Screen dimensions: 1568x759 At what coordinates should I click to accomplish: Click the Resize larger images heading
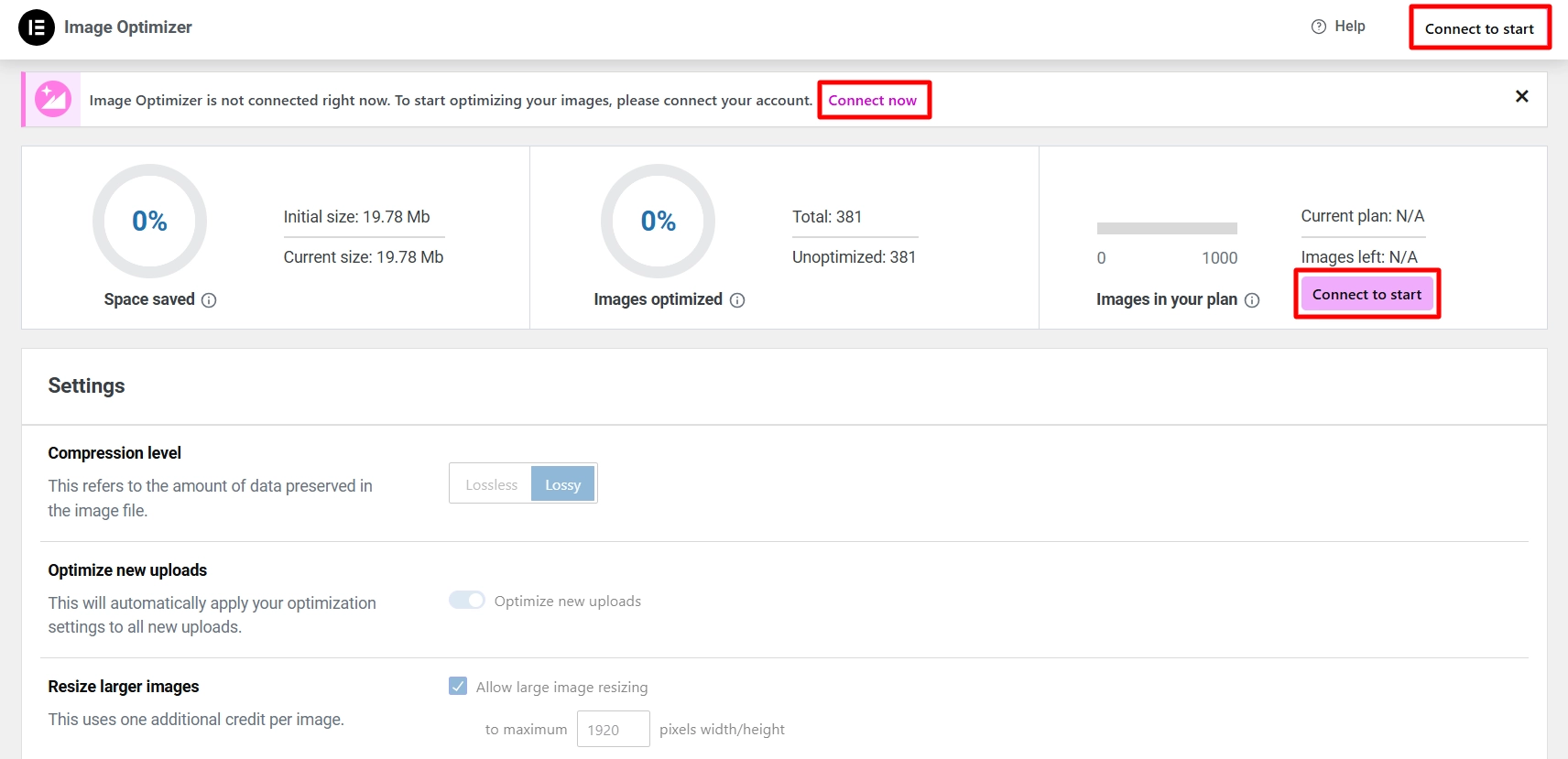click(124, 687)
